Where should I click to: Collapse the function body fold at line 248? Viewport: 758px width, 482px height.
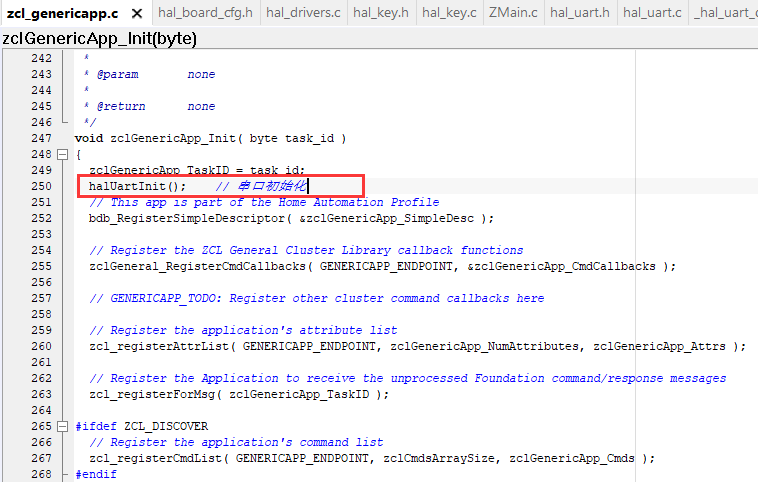click(x=62, y=155)
